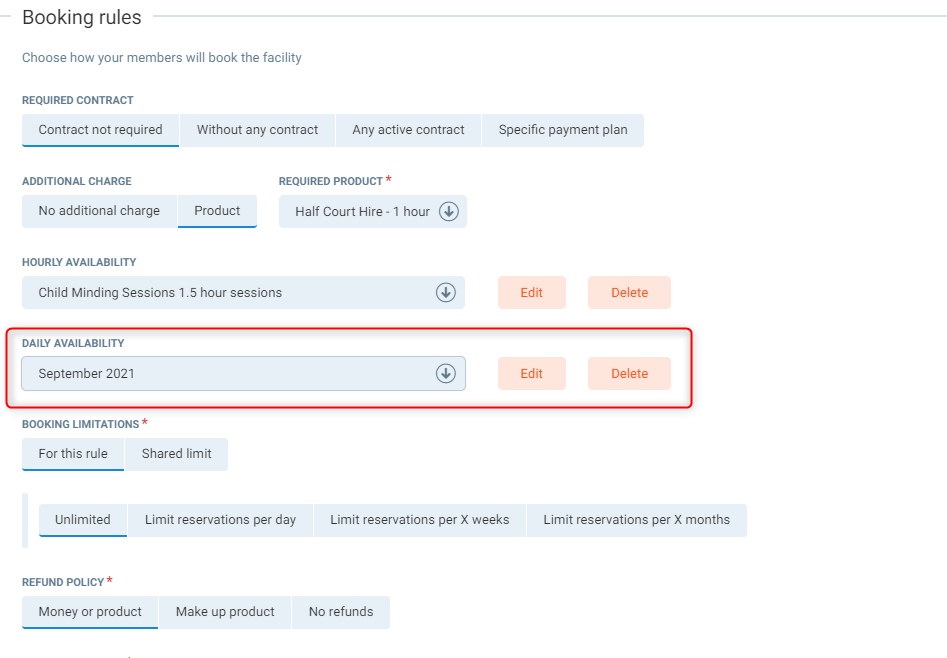Open Half Court Hire product dropdown

click(362, 212)
